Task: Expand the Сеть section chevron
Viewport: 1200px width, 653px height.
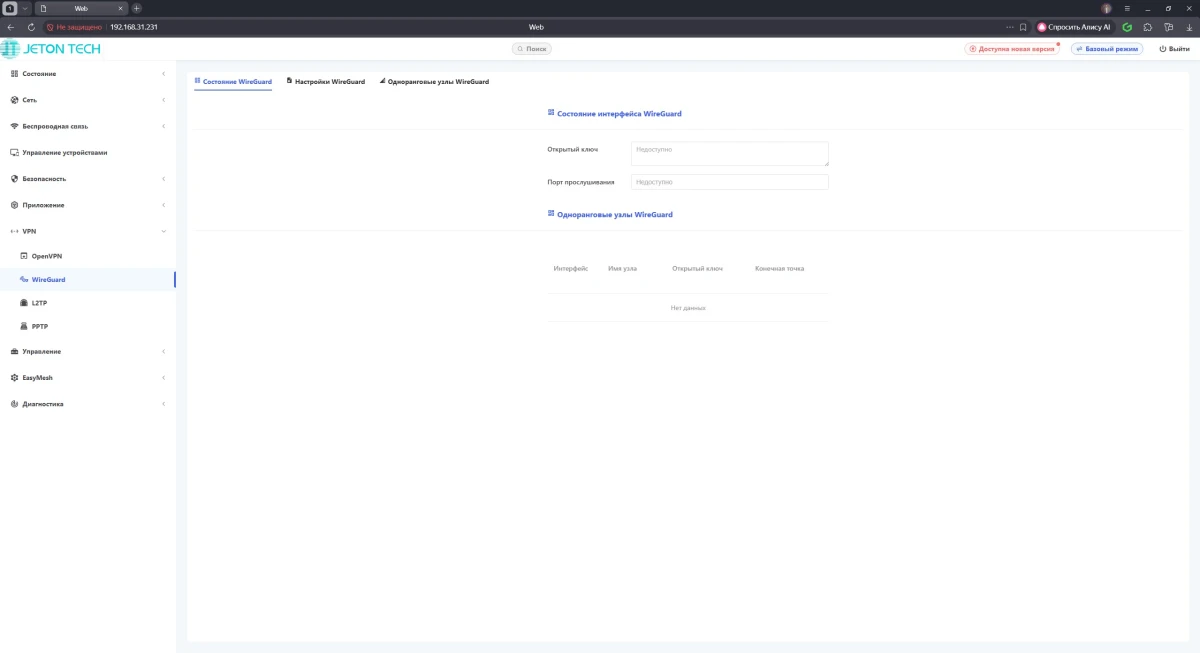Action: (x=163, y=100)
